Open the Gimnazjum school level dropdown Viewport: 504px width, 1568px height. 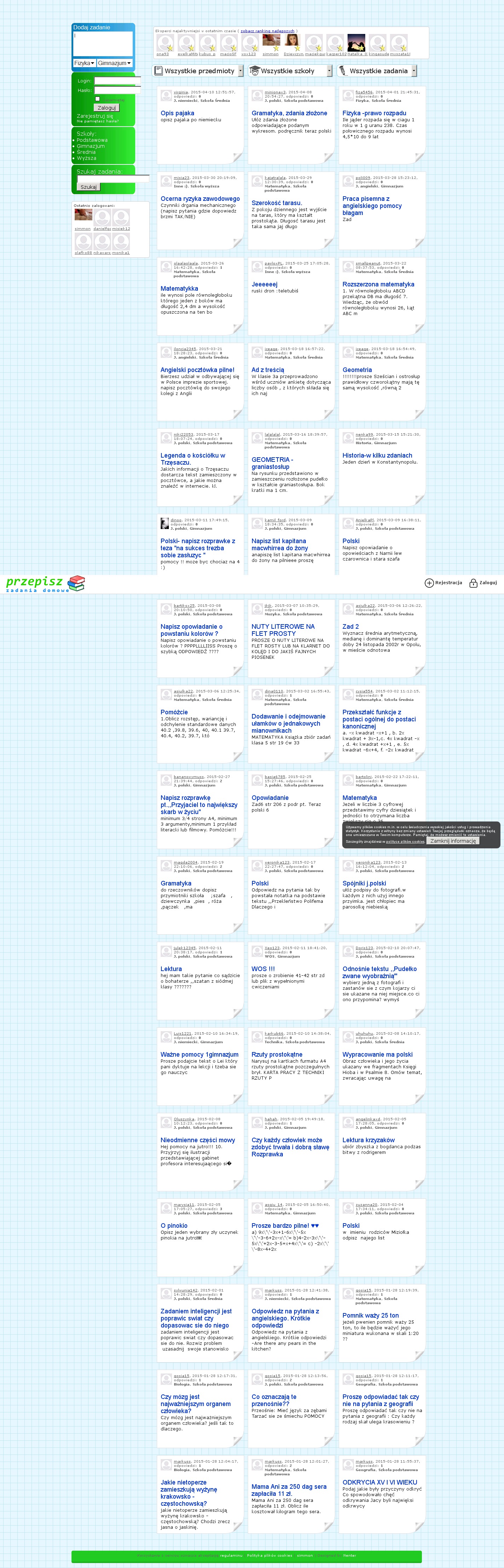[115, 63]
